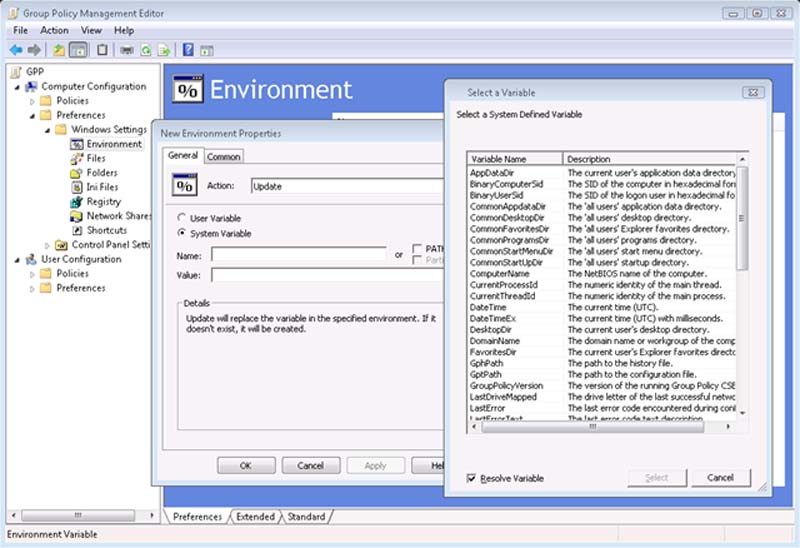The width and height of the screenshot is (800, 548).
Task: Expand Policies under User Configuration
Action: tap(32, 275)
